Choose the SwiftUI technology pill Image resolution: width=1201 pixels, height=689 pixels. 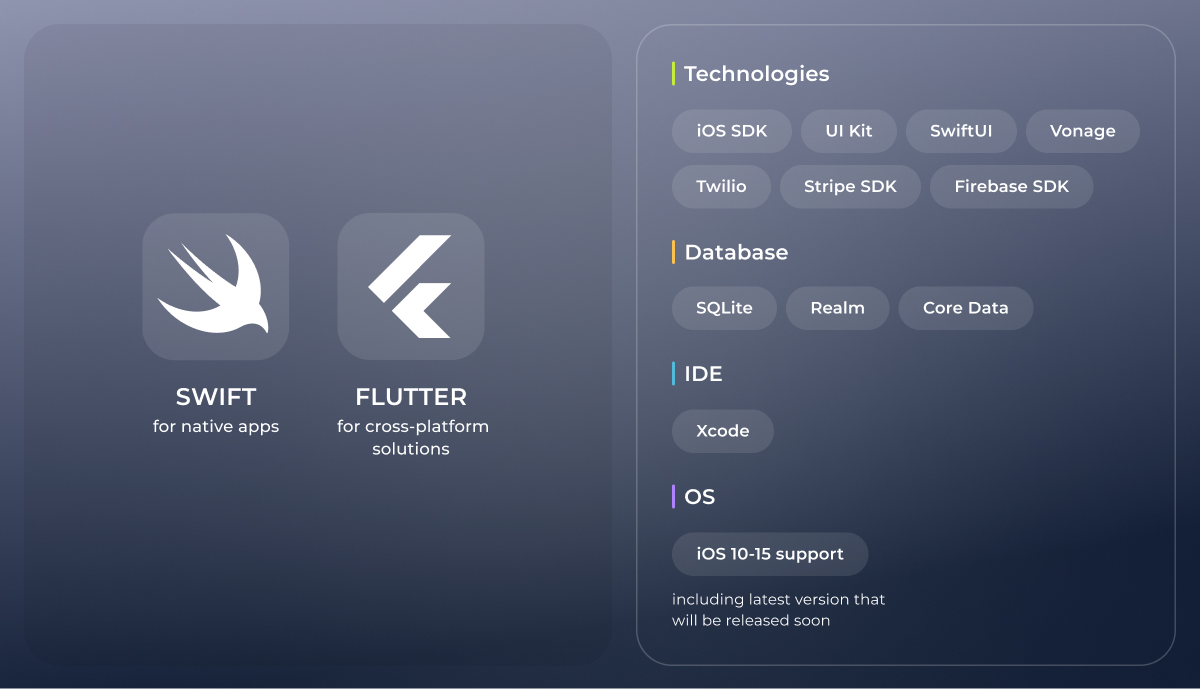(x=961, y=131)
